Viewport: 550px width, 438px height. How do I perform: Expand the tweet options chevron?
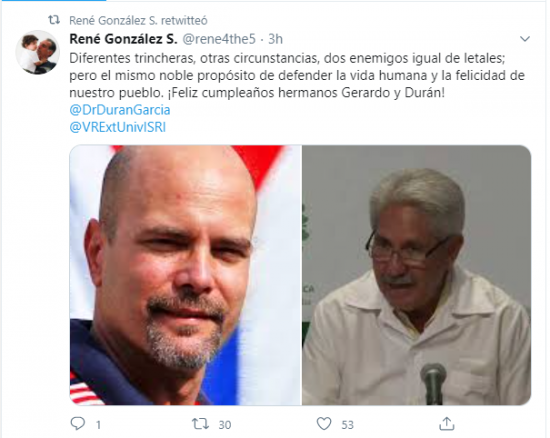524,39
